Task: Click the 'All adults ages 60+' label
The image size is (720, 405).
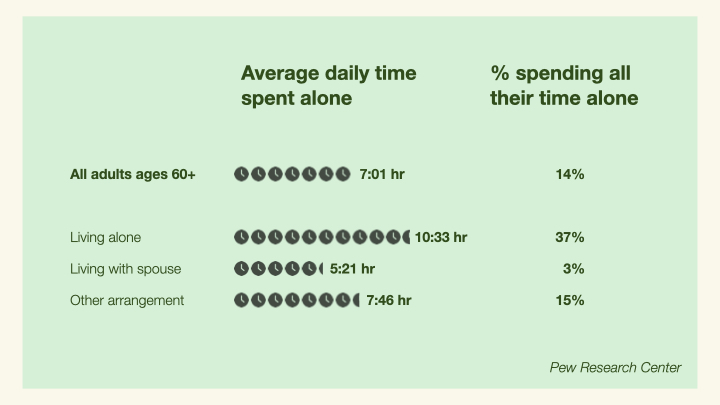Action: 133,174
